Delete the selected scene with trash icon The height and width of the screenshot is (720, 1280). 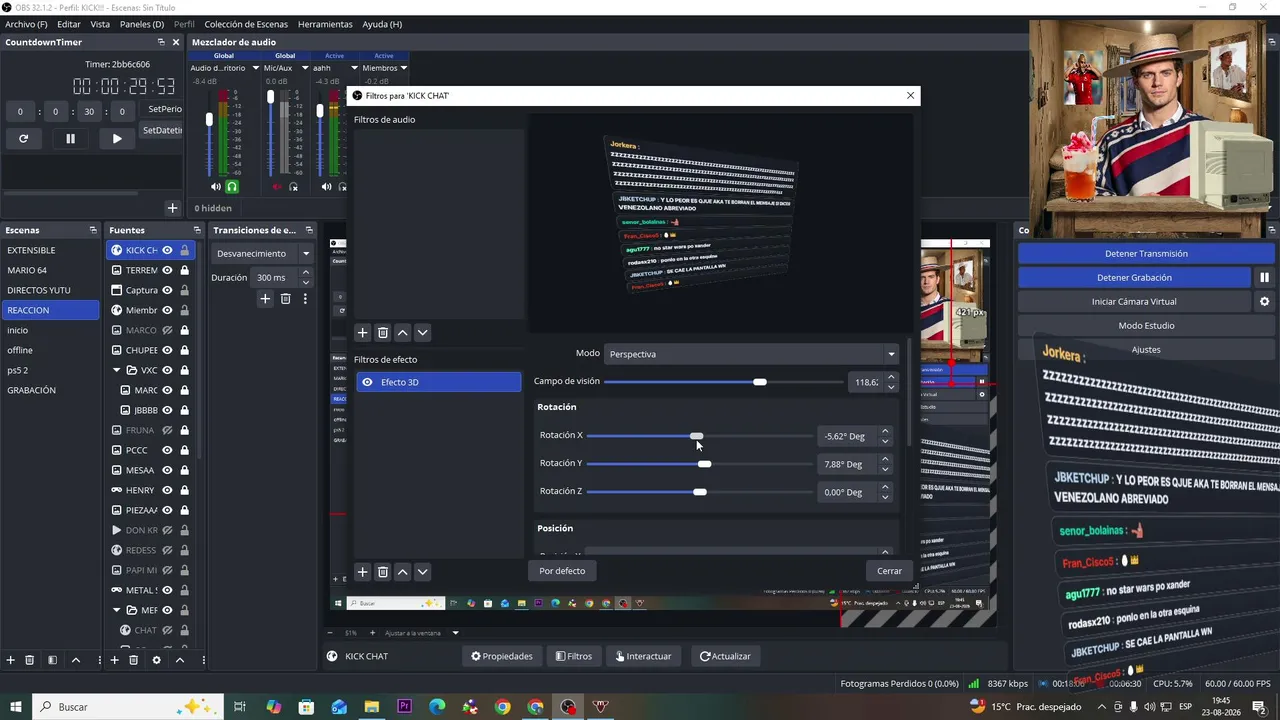(30, 660)
